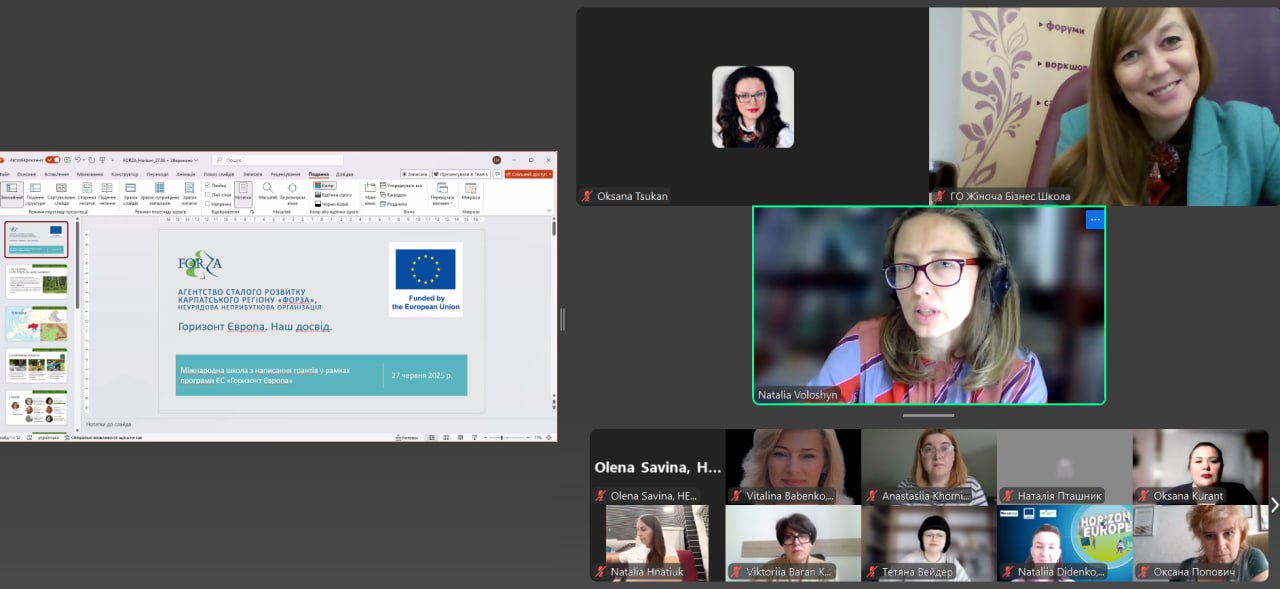Viewport: 1280px width, 589px height.
Task: Enable the Guides (Напрямні) checkbox
Action: coord(207,203)
